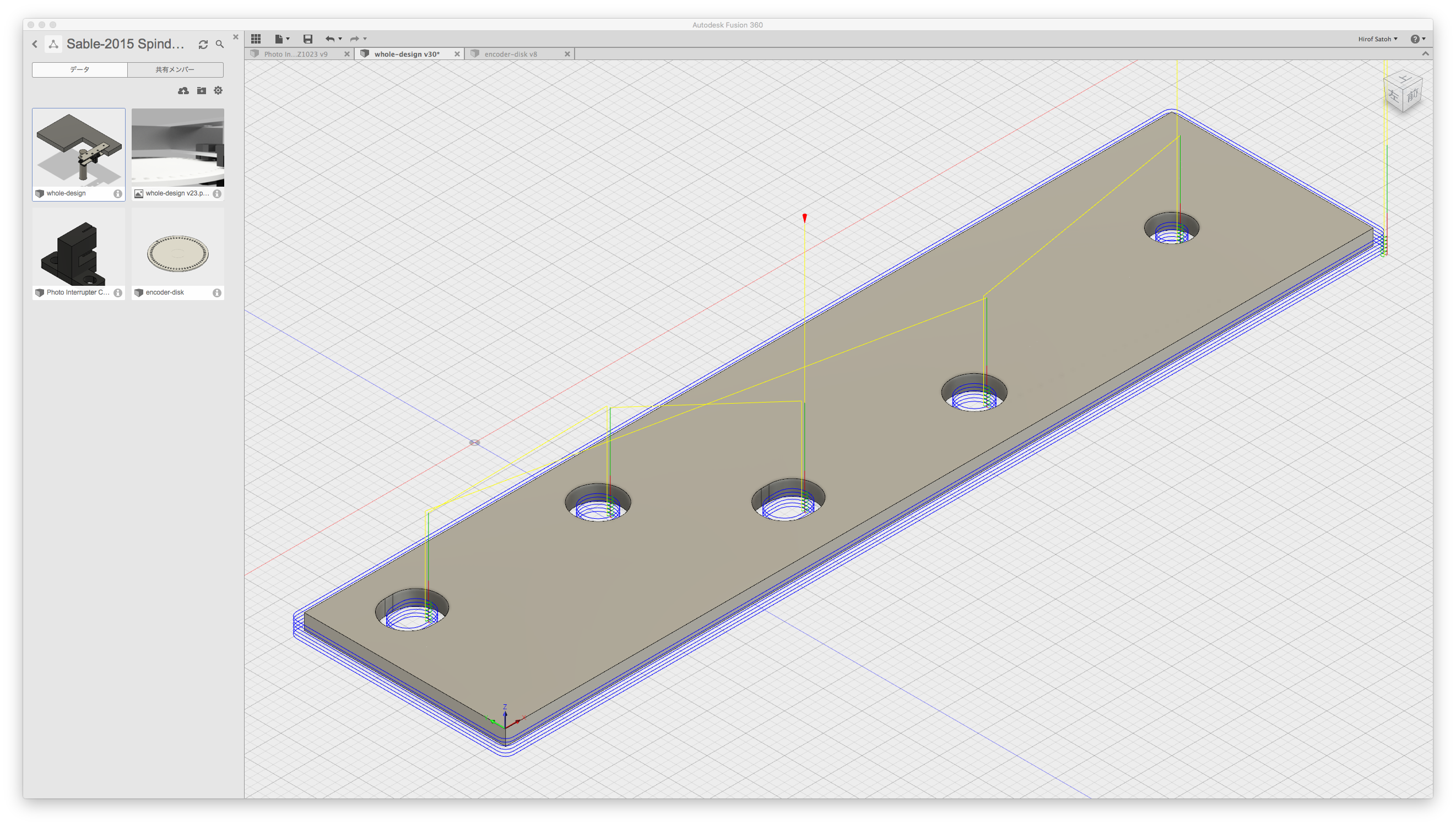This screenshot has height=826, width=1456.
Task: Open the help question mark menu
Action: point(1417,39)
